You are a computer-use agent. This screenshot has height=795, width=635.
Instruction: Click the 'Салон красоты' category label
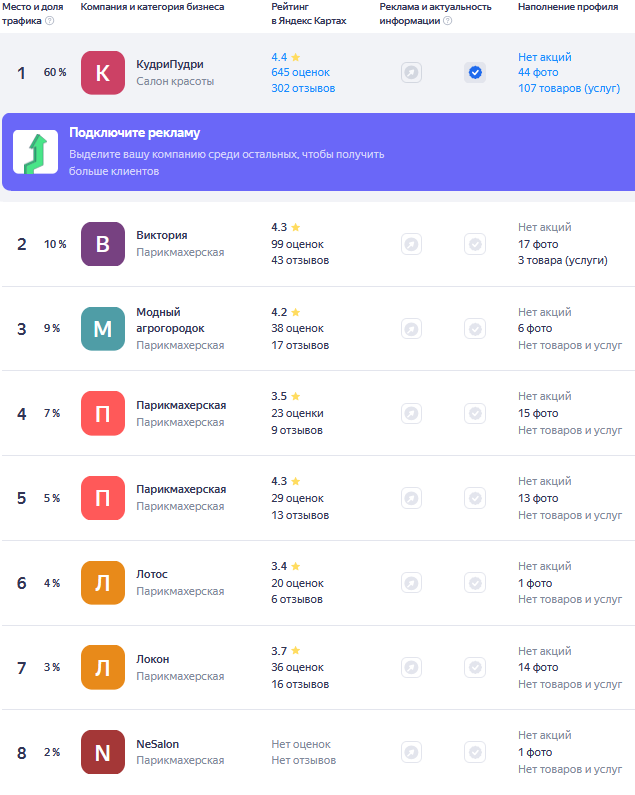(175, 81)
